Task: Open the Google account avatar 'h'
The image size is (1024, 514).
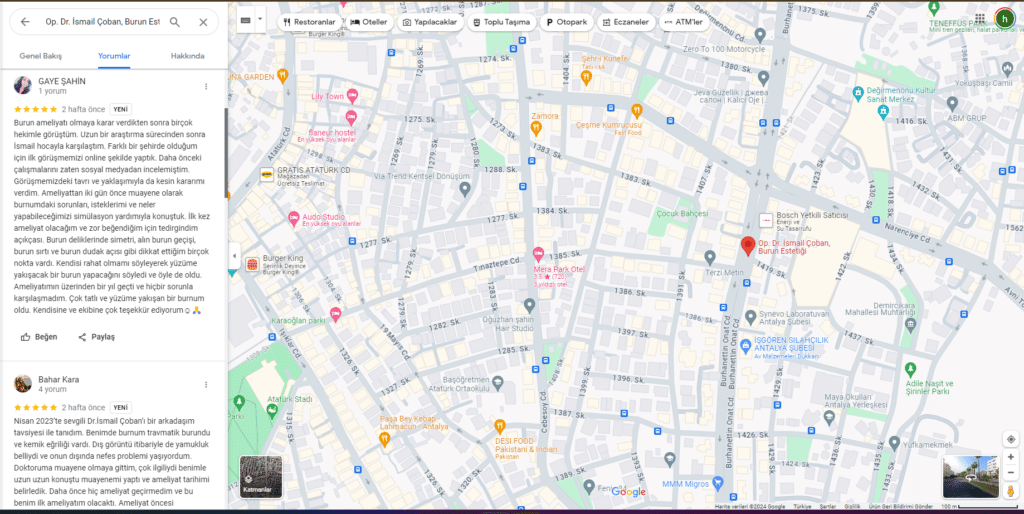Action: click(1004, 19)
